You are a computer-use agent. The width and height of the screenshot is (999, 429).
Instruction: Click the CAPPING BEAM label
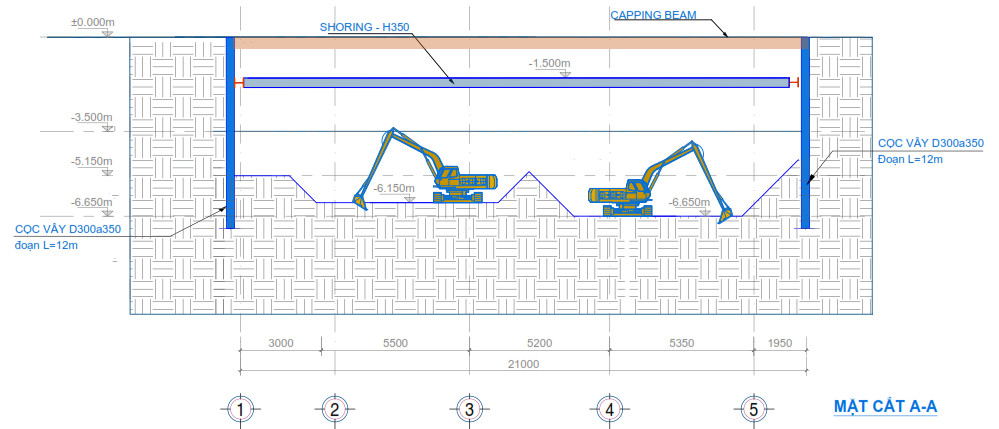click(651, 15)
